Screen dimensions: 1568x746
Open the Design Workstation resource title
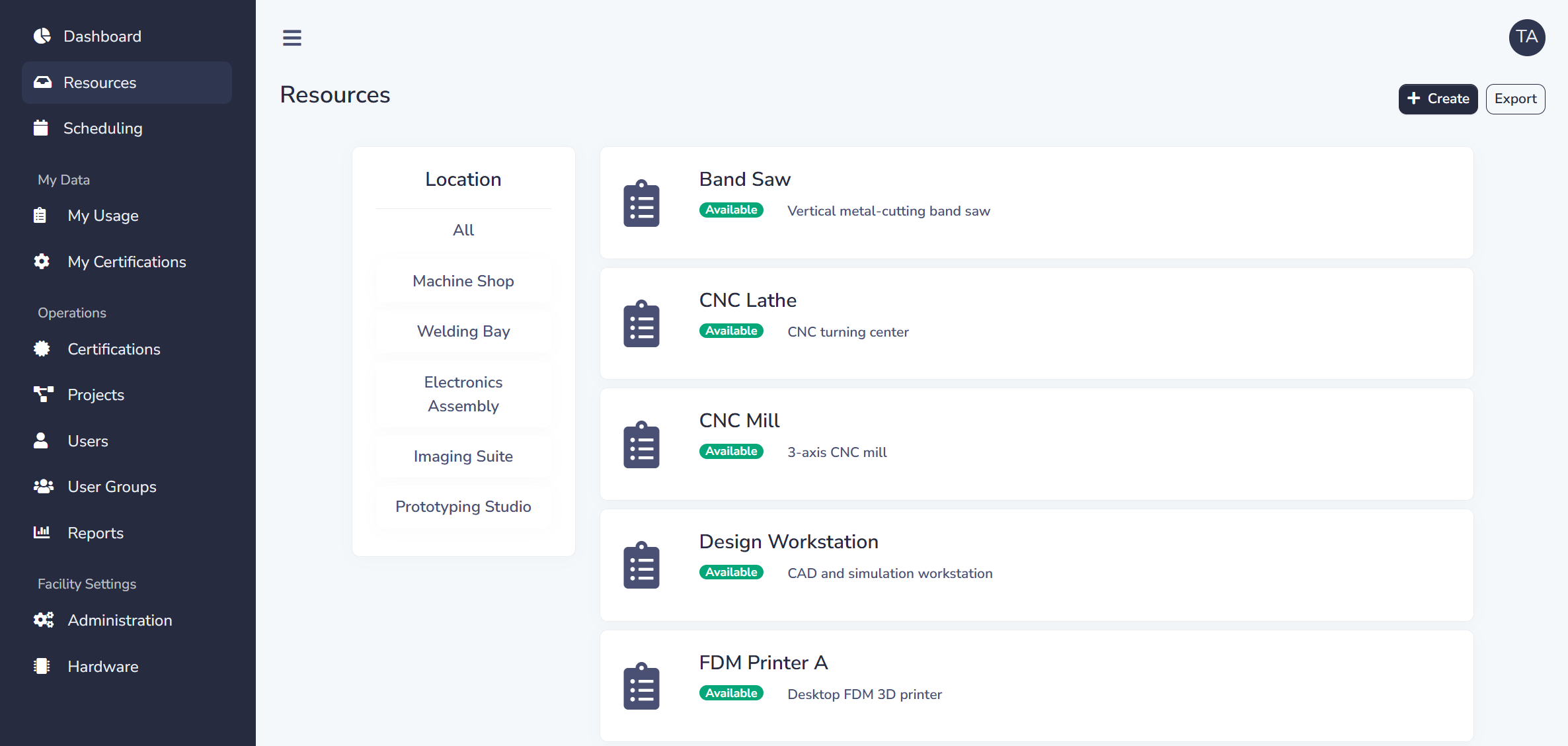789,542
